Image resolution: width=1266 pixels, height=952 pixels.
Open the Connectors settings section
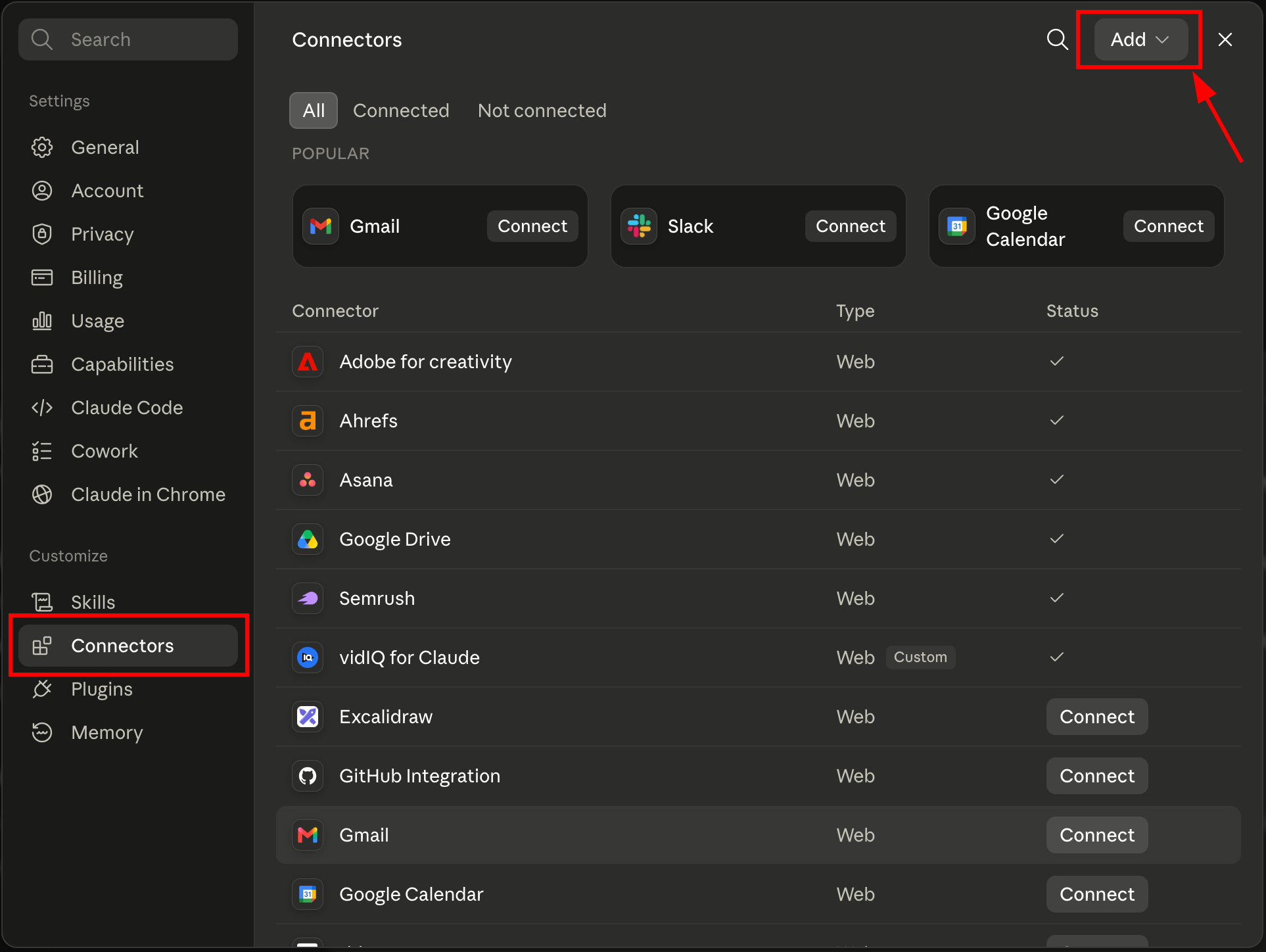tap(128, 646)
